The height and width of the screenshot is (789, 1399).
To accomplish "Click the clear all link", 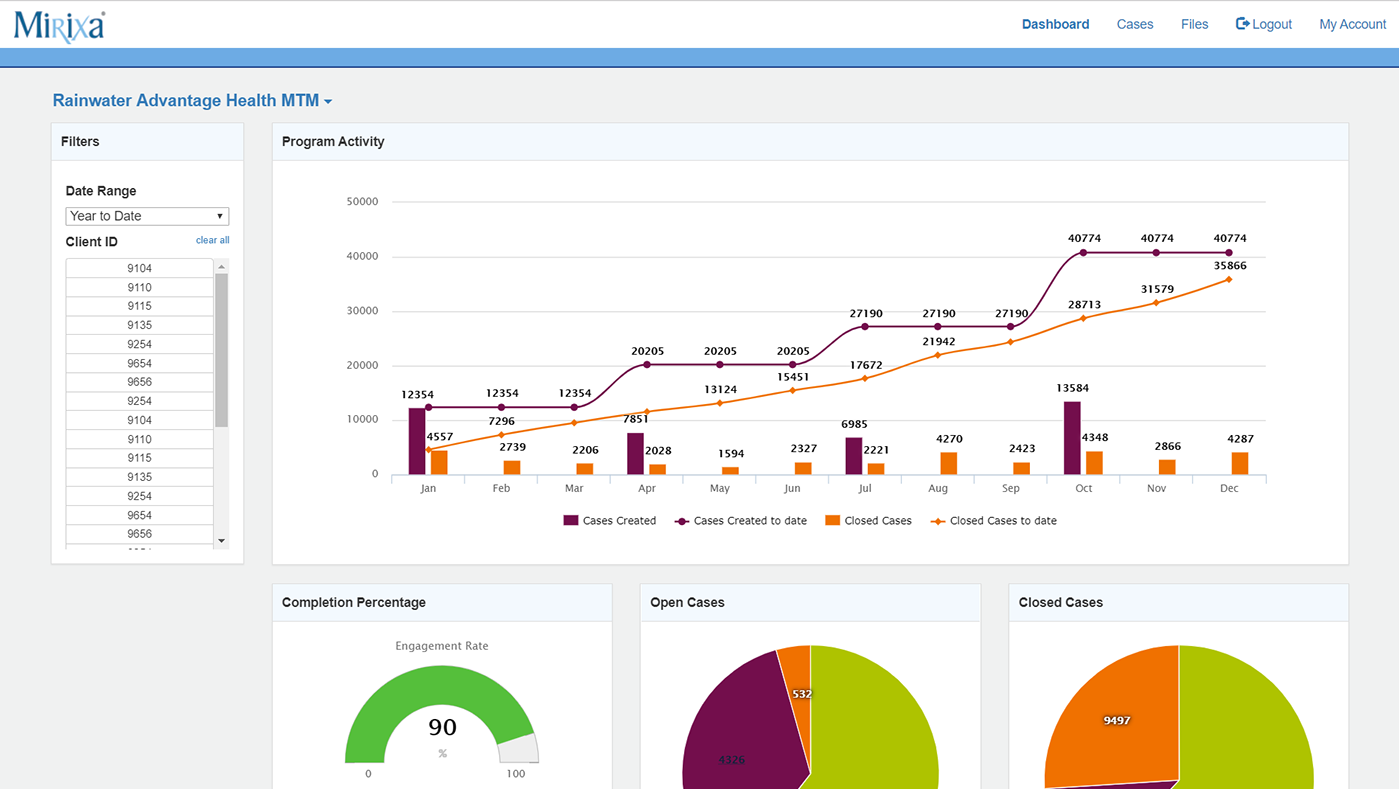I will (x=212, y=240).
